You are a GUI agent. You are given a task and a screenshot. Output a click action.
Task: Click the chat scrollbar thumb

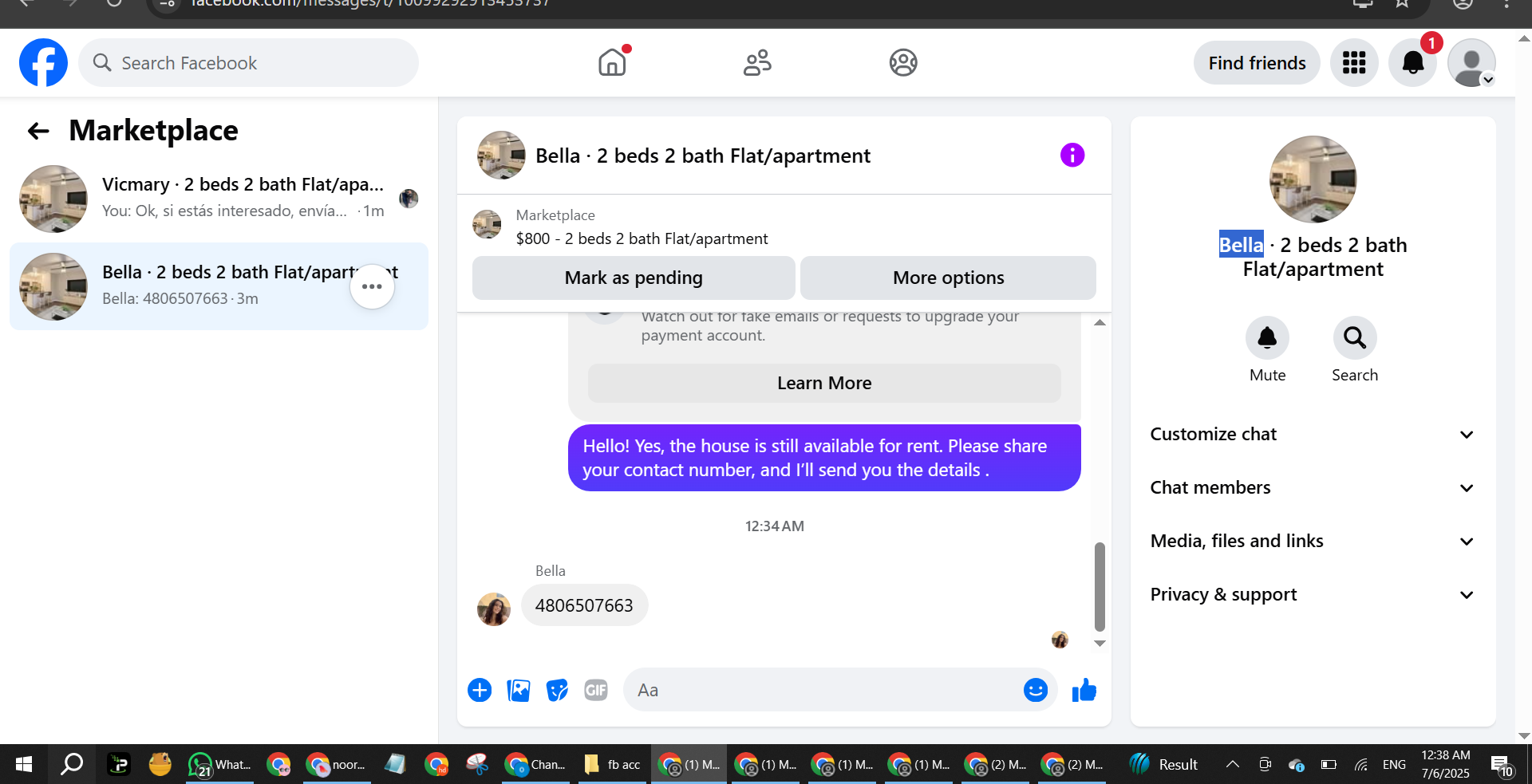click(x=1100, y=586)
